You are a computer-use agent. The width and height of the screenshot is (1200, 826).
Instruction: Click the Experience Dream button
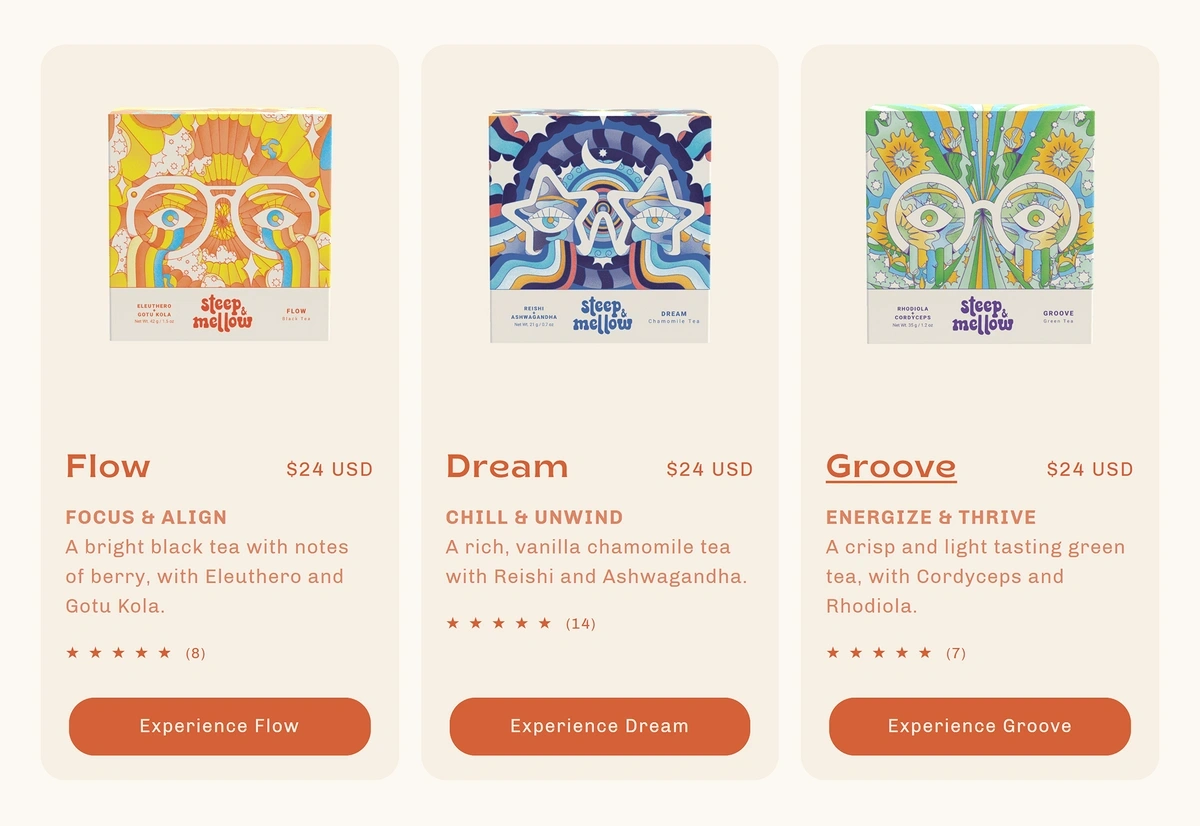point(599,726)
